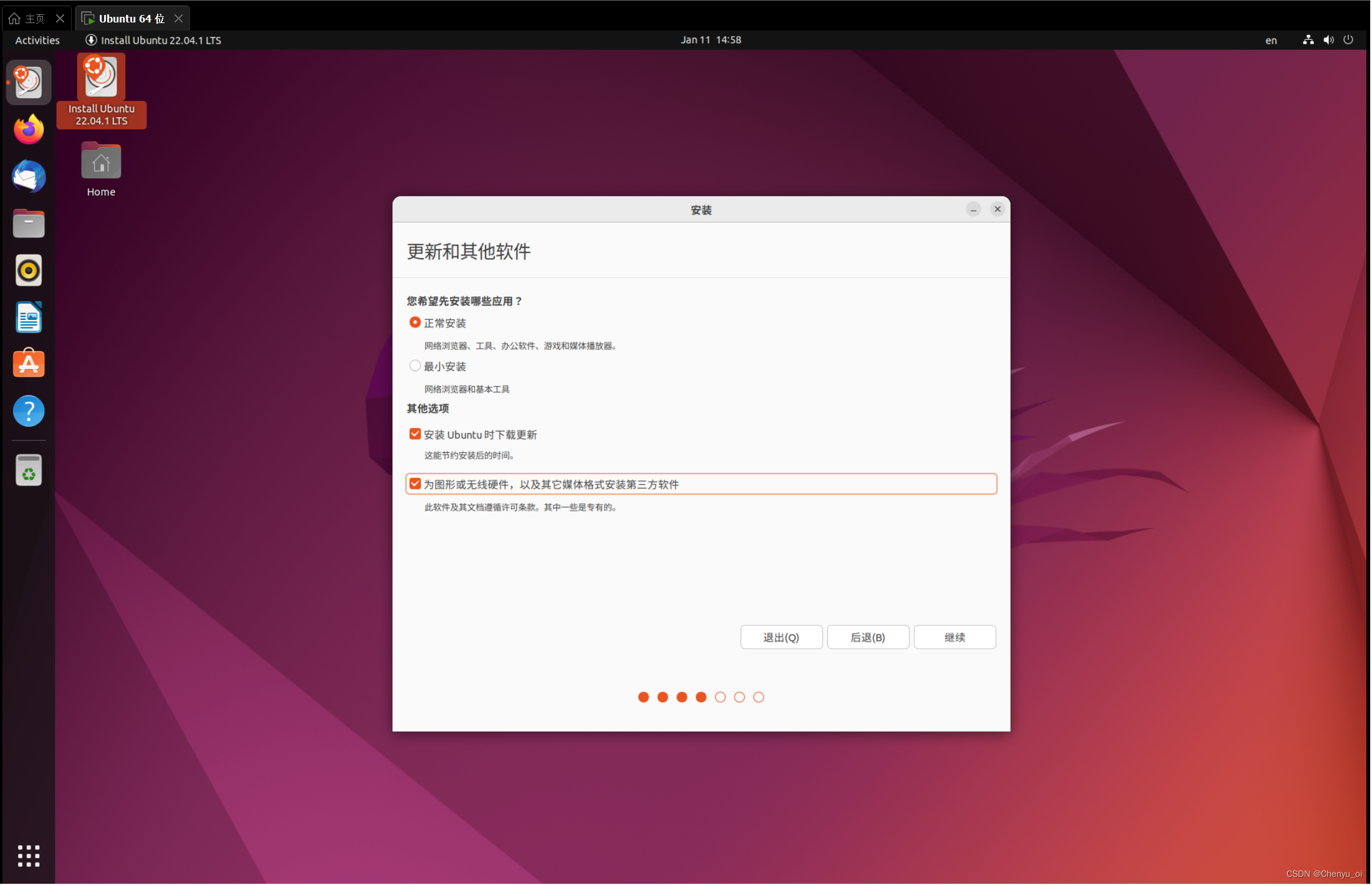Open Rhythmbox music player icon

pyautogui.click(x=29, y=271)
